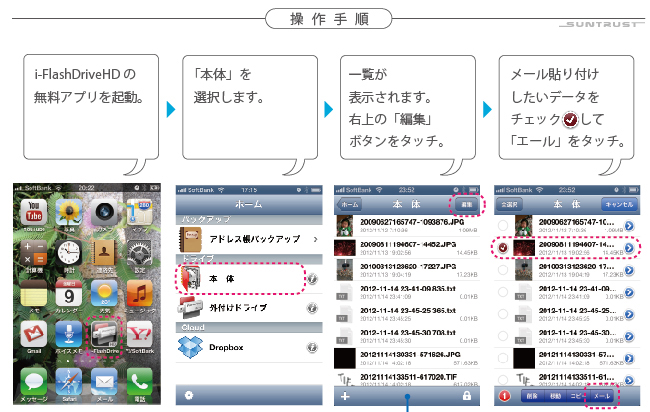Tap blue arrow on 2012-11-14 23-45-25... row
650x412 pixels.
[x=629, y=314]
